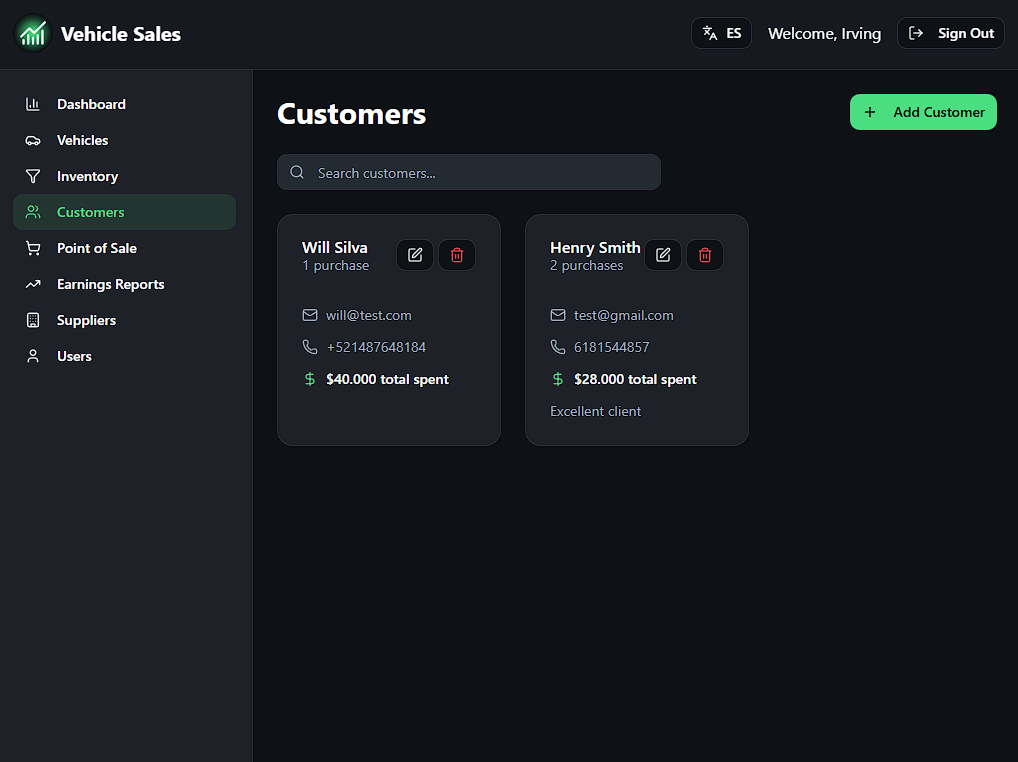Switch language with ES button
The height and width of the screenshot is (762, 1018).
[721, 33]
